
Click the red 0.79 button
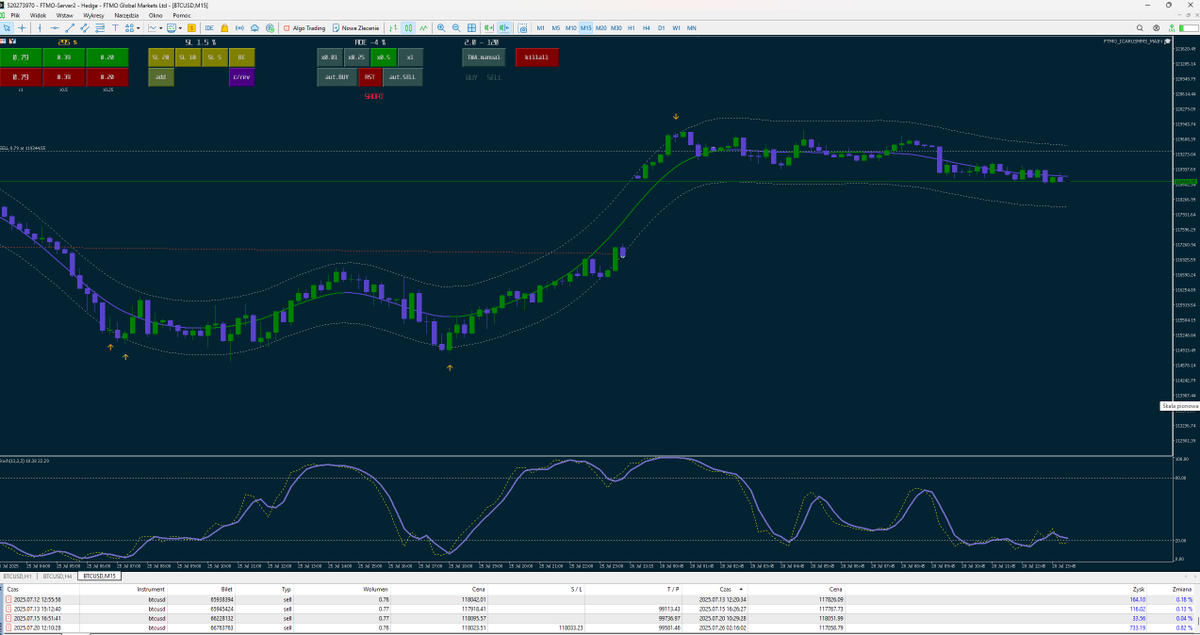coord(21,77)
